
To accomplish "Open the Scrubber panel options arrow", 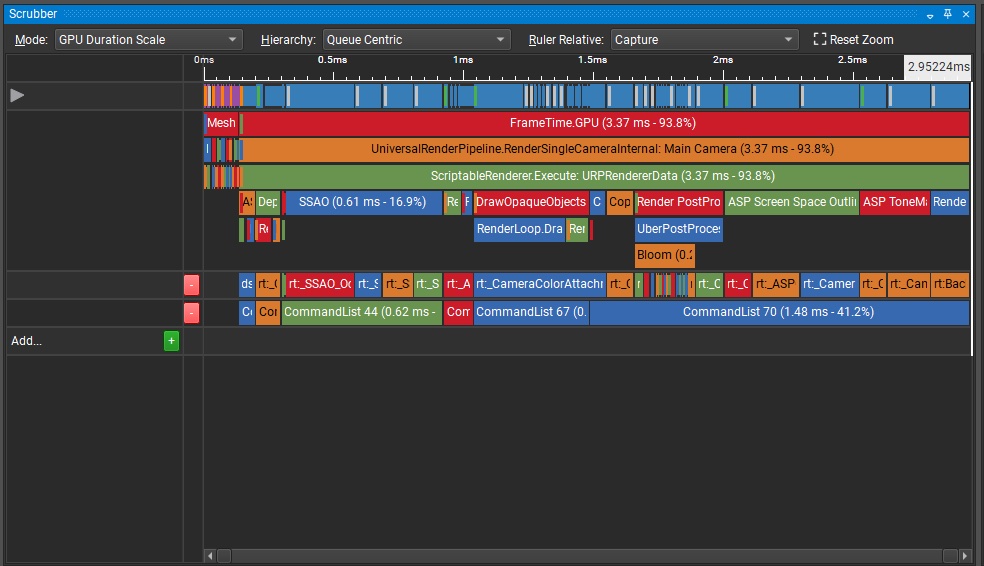I will click(930, 14).
